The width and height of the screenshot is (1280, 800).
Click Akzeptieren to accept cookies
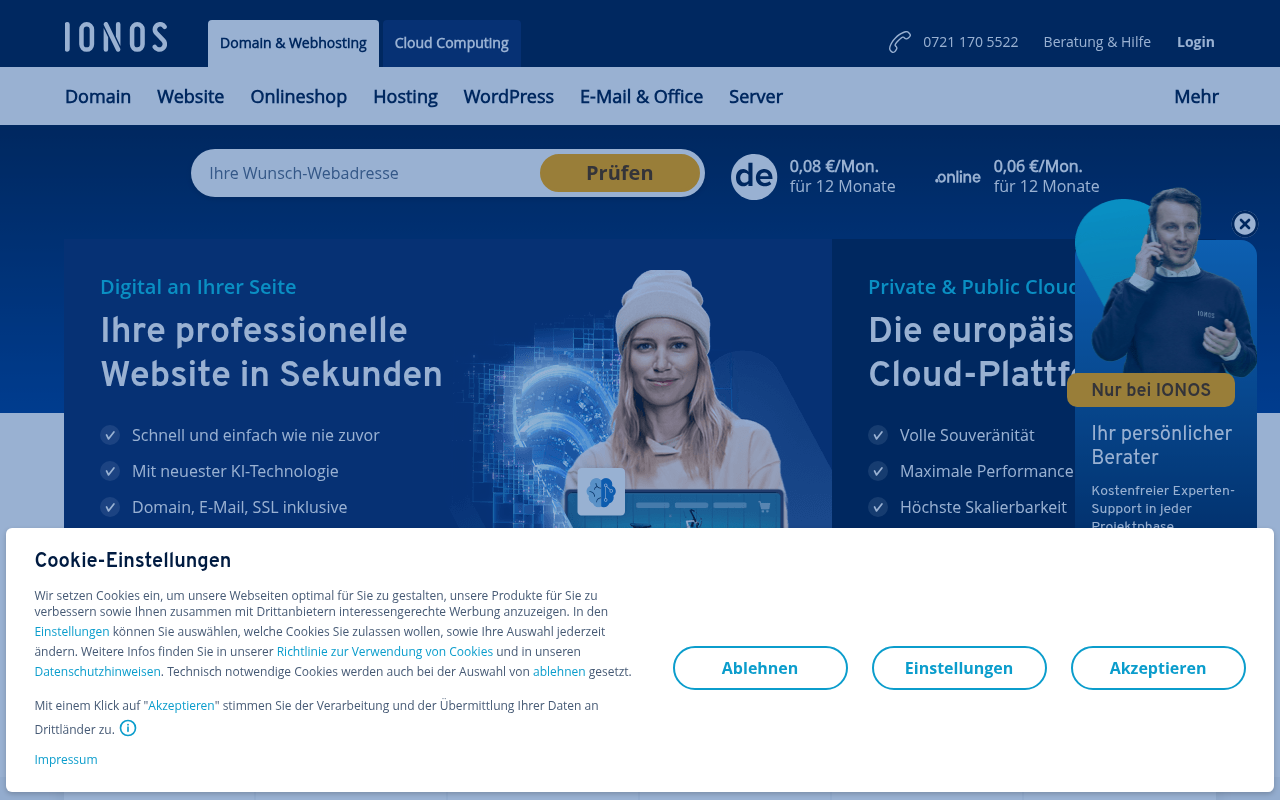(1158, 668)
